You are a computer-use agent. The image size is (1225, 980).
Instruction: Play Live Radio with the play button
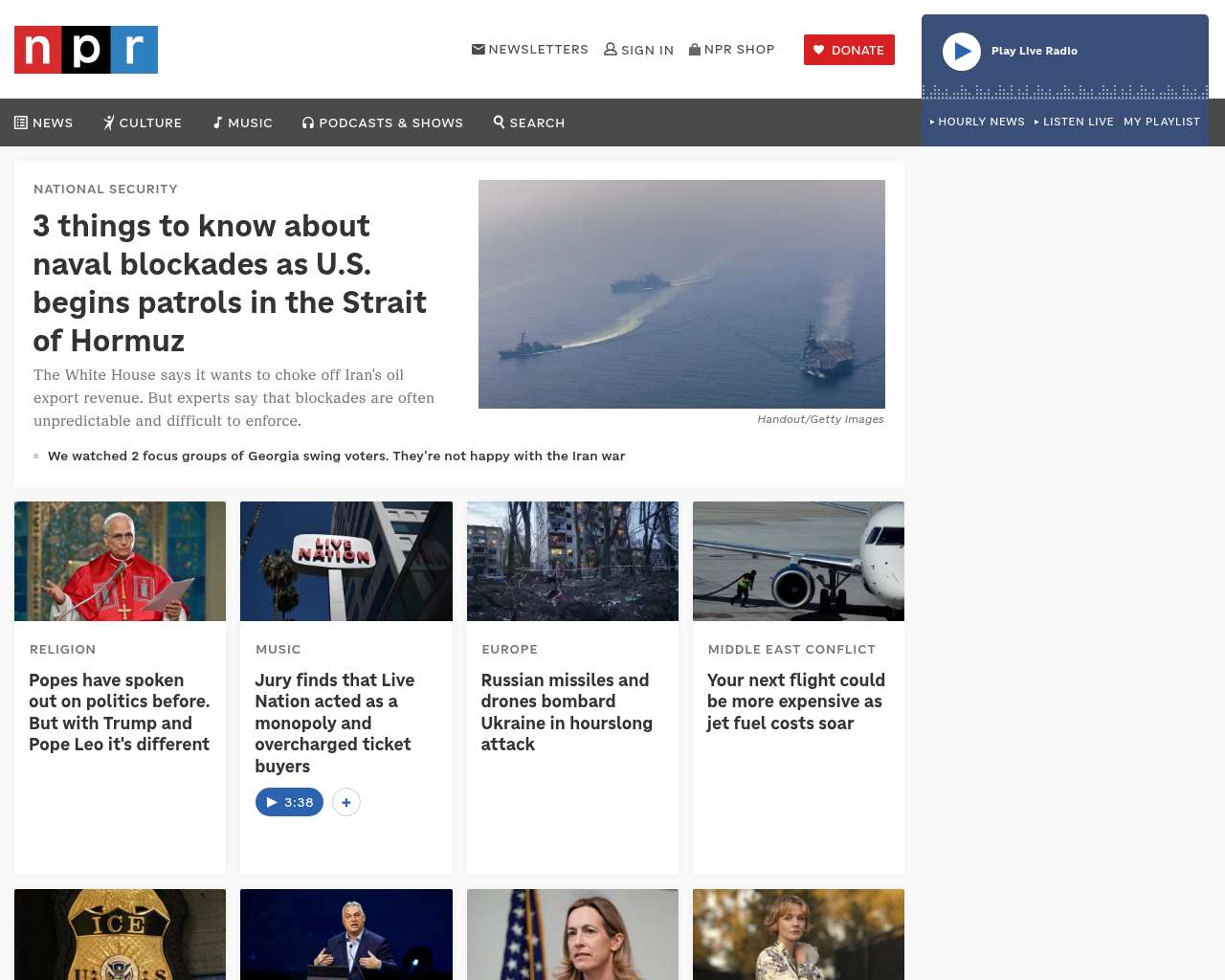click(x=962, y=52)
